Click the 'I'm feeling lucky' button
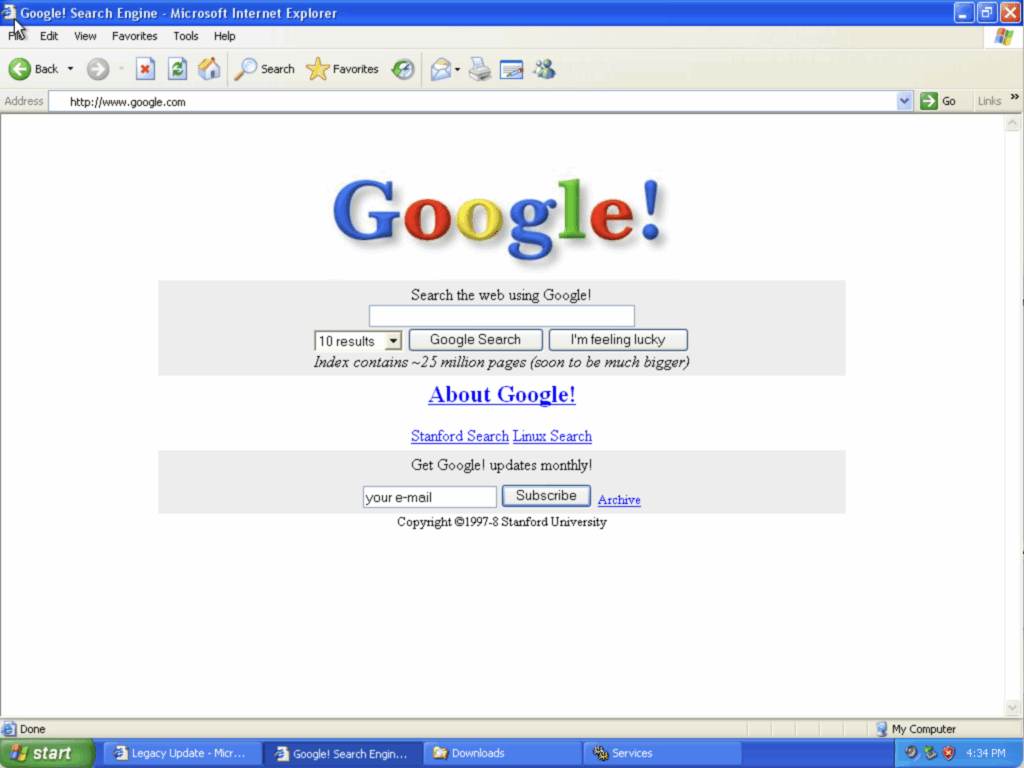Screen dimensions: 1024x768 click(618, 340)
